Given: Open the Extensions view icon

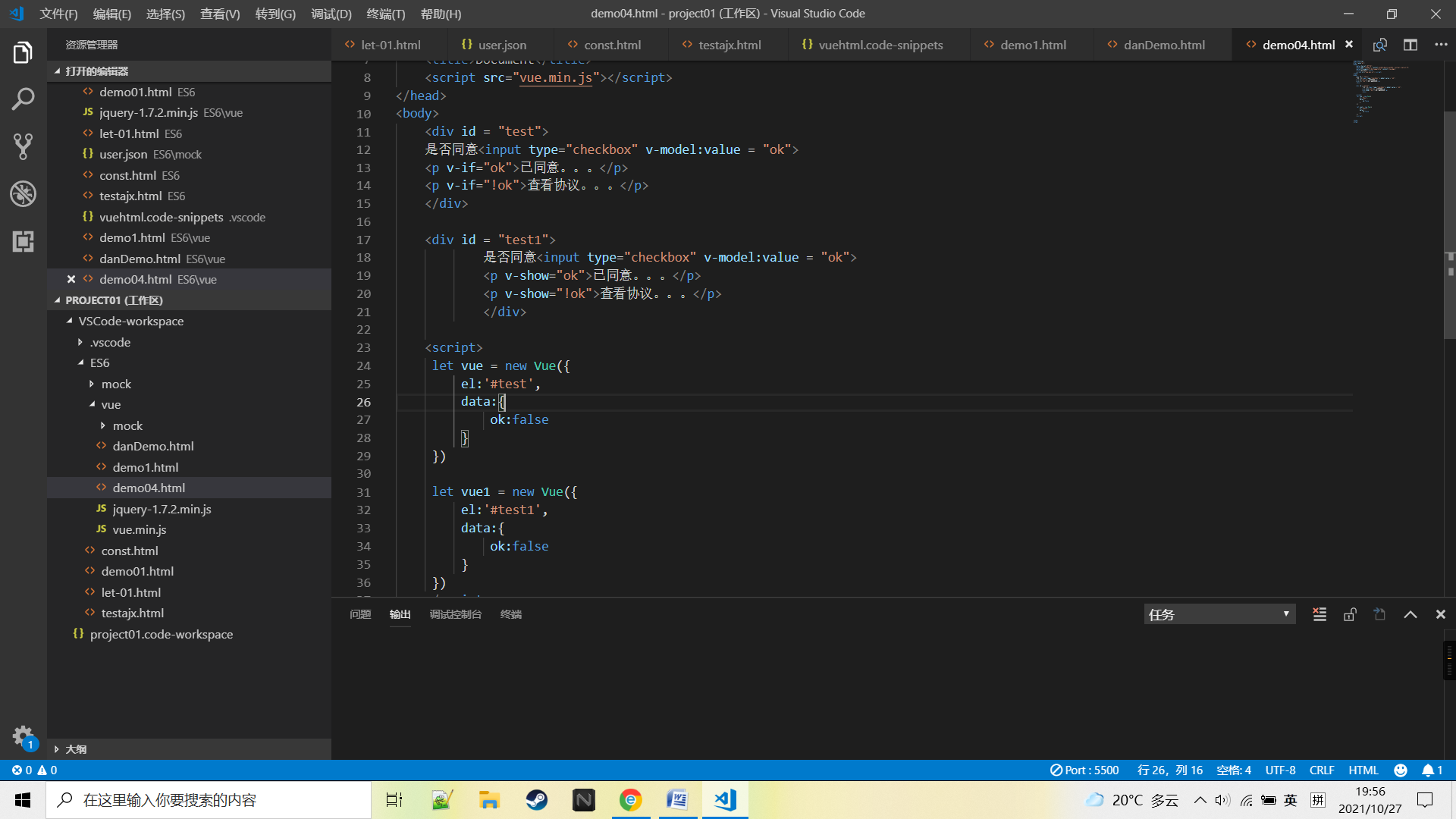Looking at the screenshot, I should (x=23, y=241).
